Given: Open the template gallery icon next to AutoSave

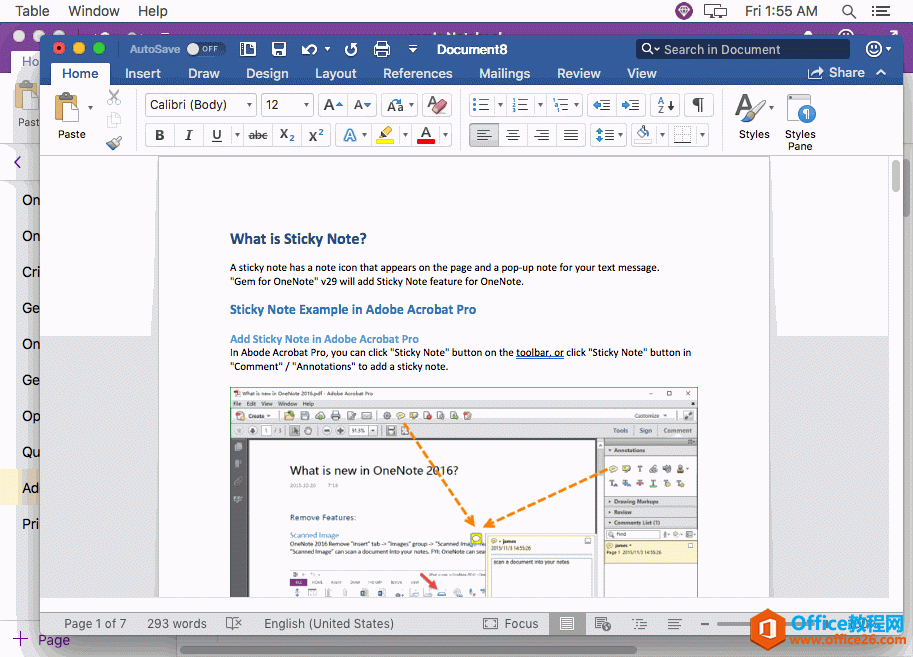Looking at the screenshot, I should click(248, 50).
